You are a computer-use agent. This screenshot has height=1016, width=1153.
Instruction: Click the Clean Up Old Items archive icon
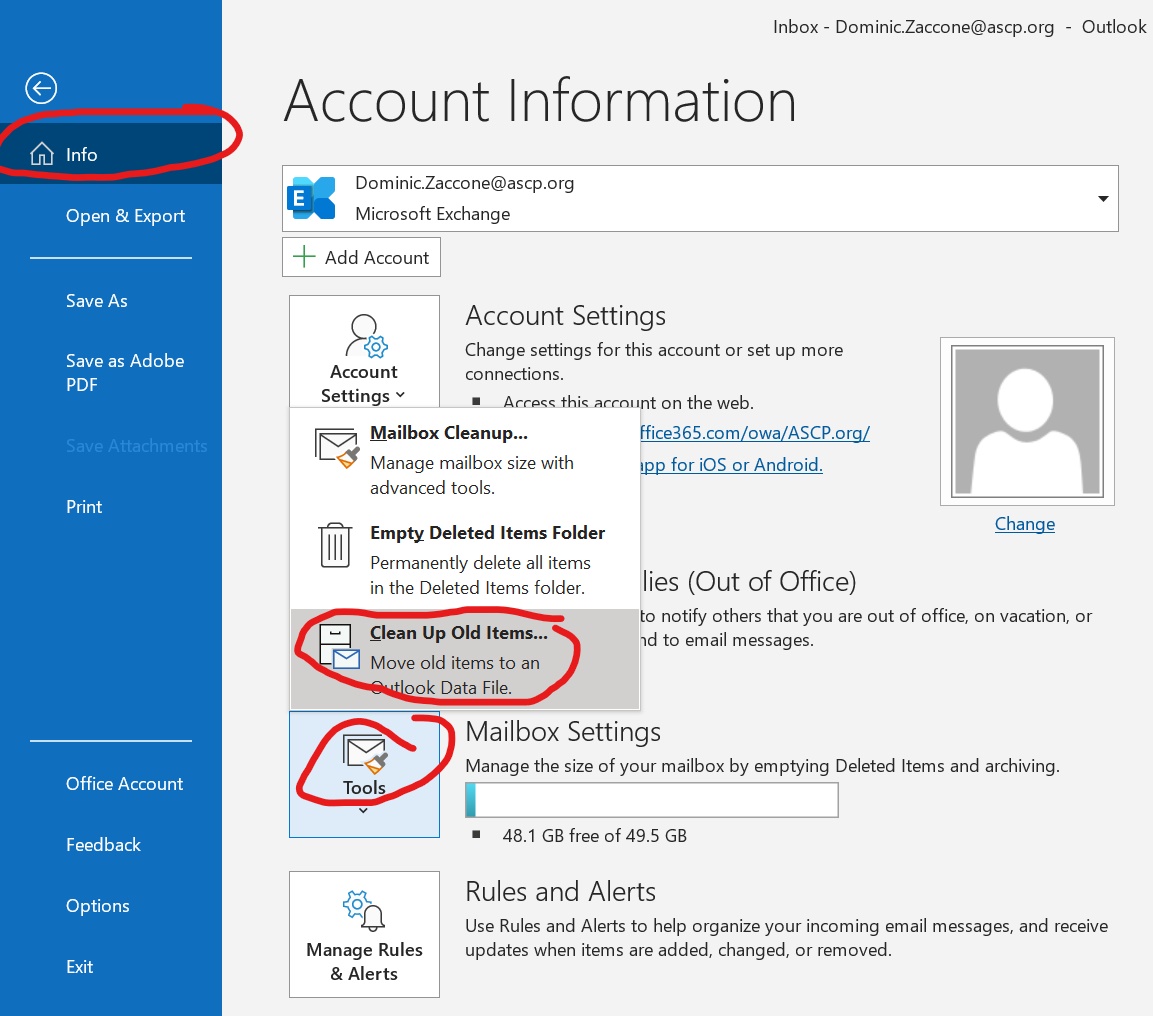click(x=339, y=645)
